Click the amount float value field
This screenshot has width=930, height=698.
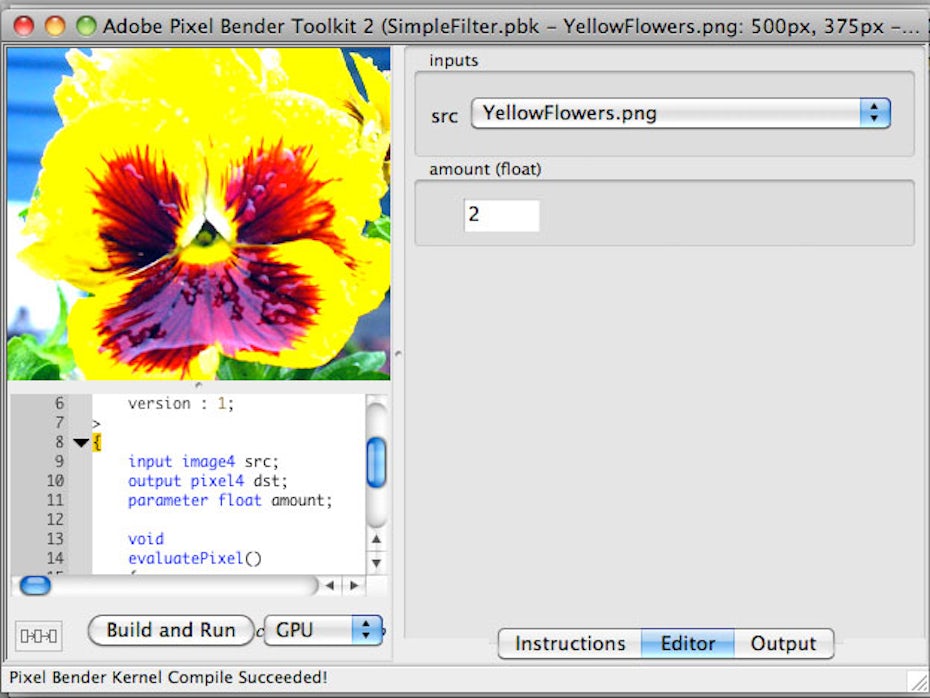(x=501, y=215)
